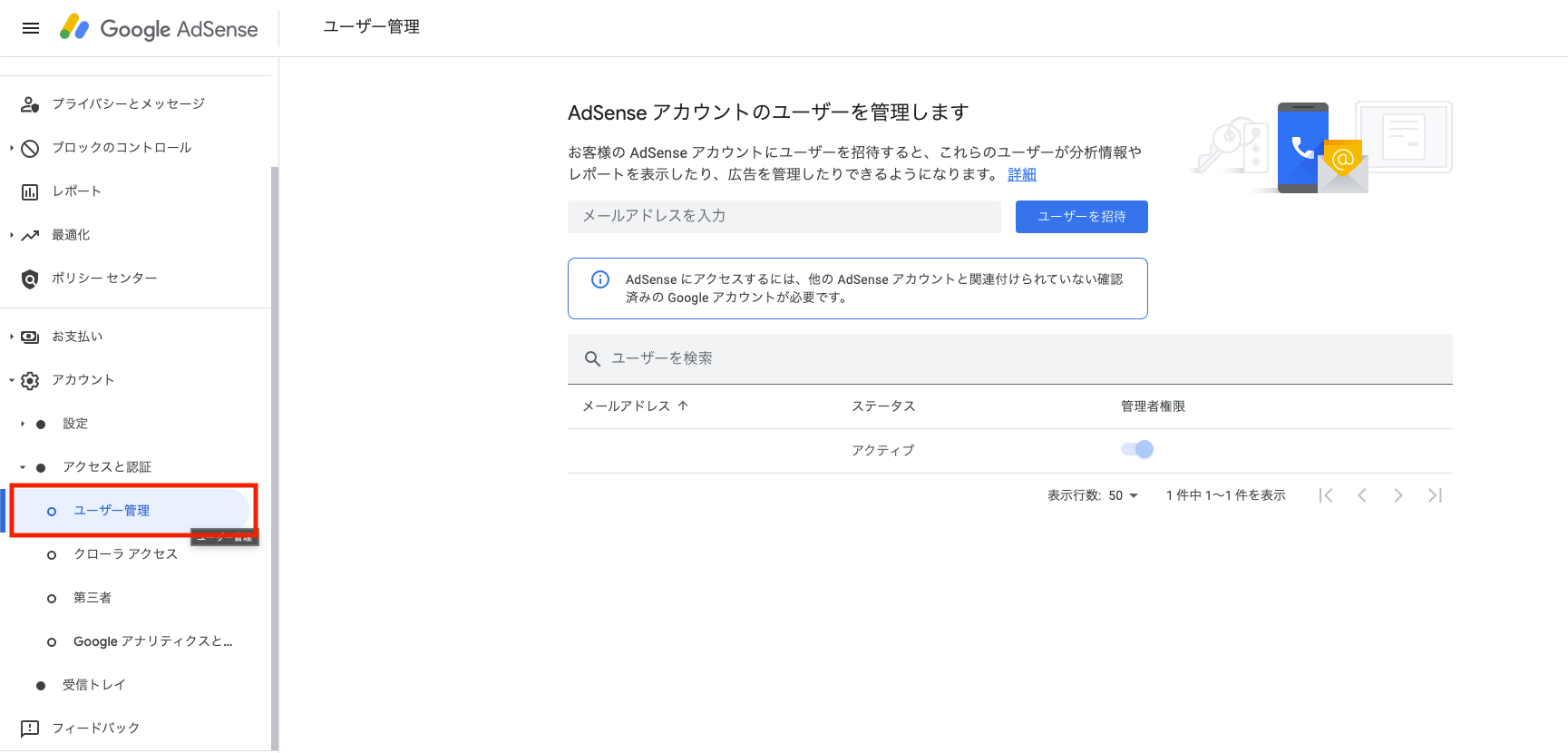Open the 詳細 link
This screenshot has width=1568, height=753.
pos(1022,174)
